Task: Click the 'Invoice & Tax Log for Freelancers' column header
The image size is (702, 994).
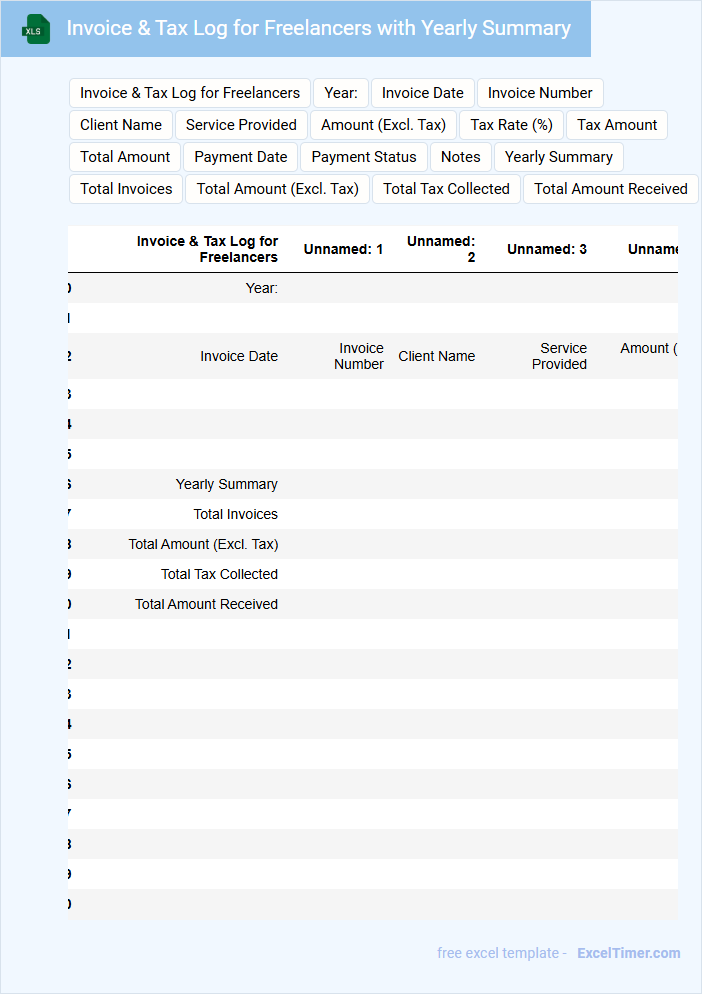Action: point(207,249)
